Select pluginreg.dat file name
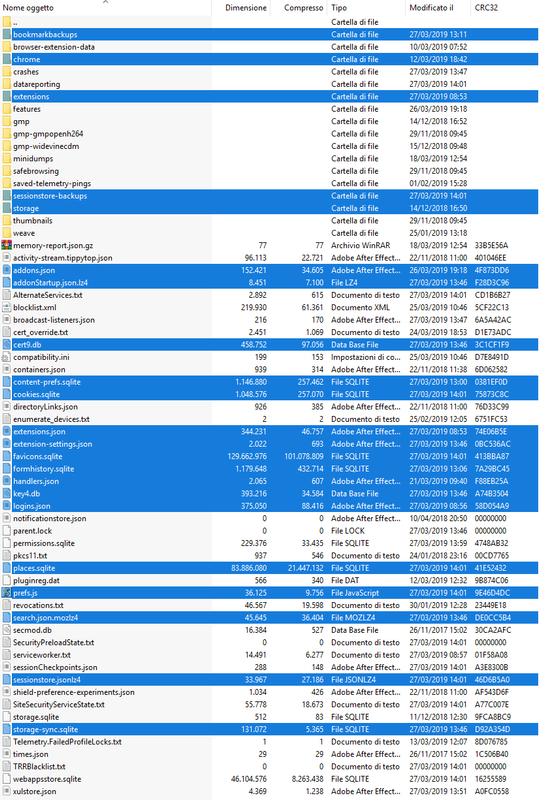 coord(36,581)
